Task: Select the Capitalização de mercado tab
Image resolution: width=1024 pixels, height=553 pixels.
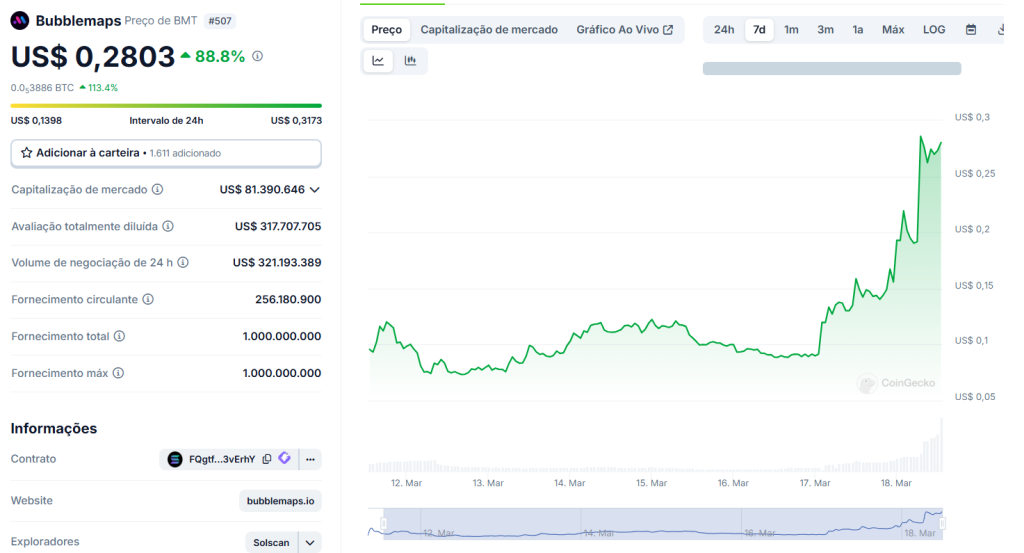Action: coord(489,29)
